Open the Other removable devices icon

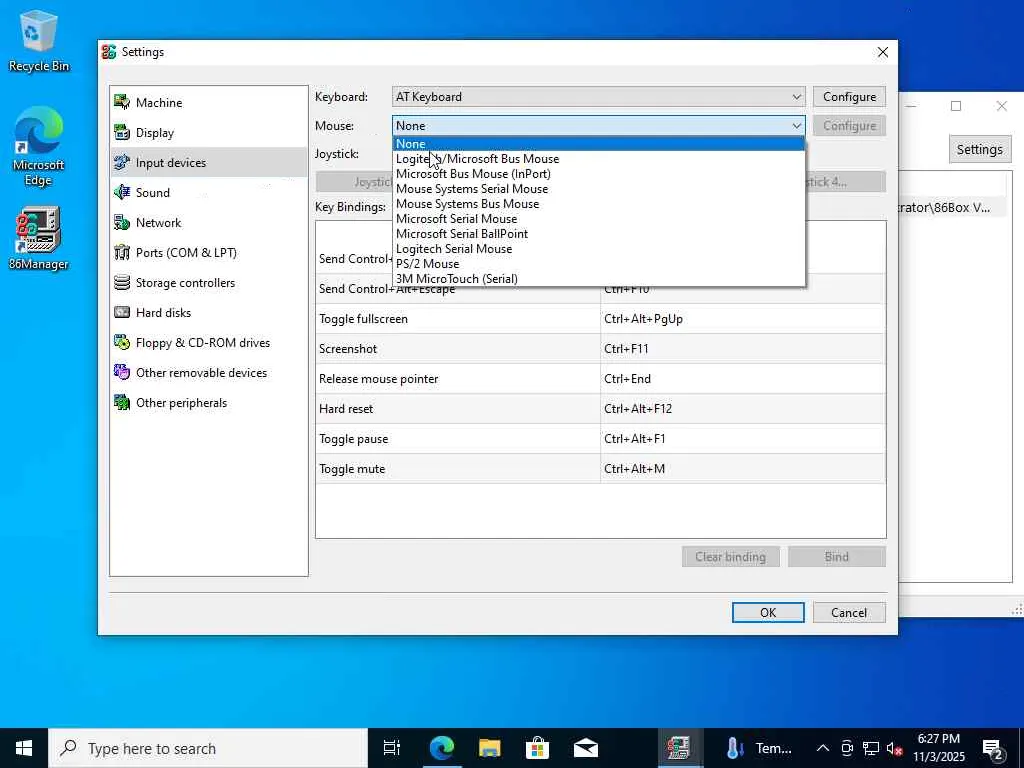122,373
